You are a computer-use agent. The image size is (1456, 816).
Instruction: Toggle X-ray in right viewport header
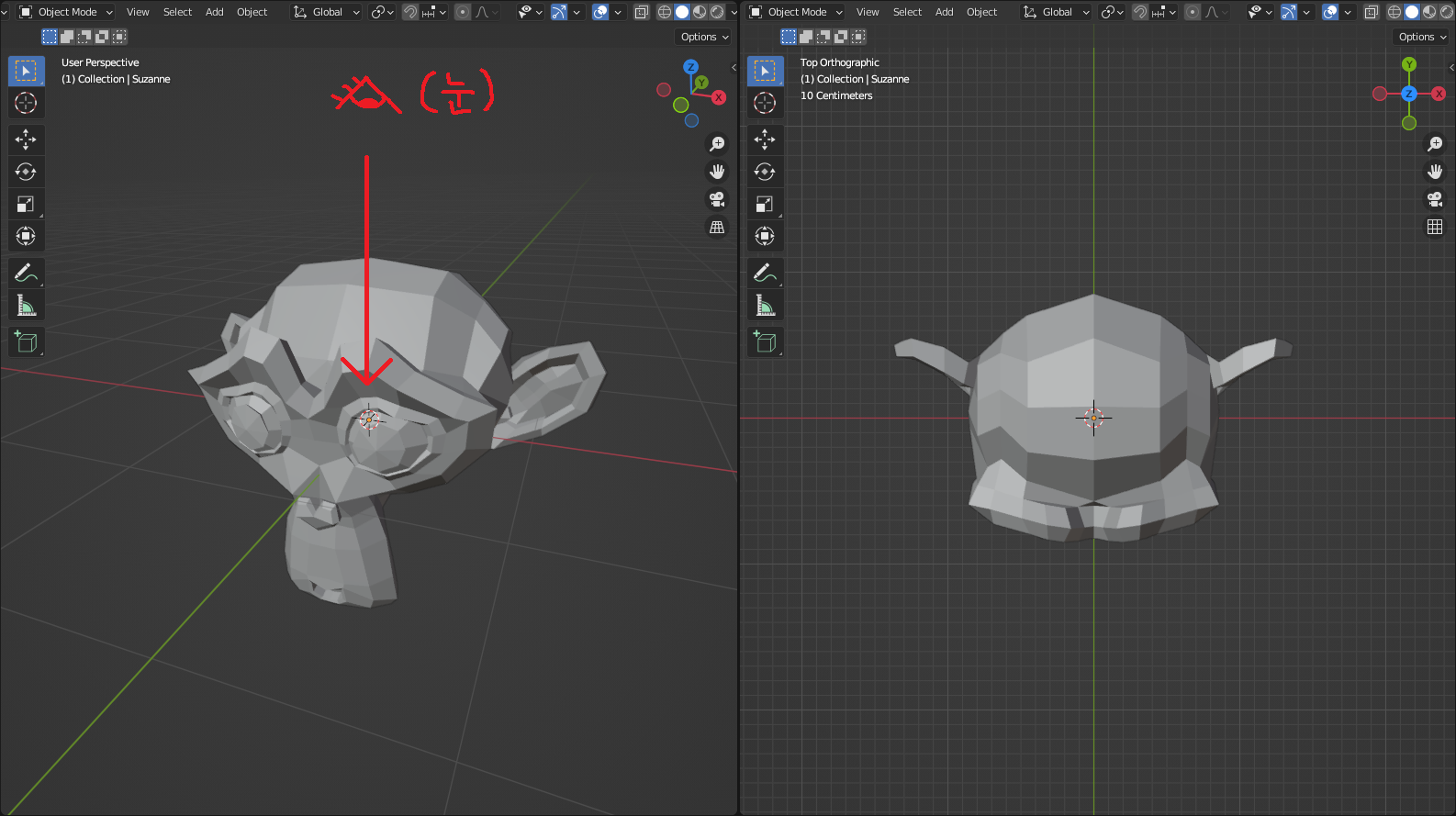[1372, 12]
